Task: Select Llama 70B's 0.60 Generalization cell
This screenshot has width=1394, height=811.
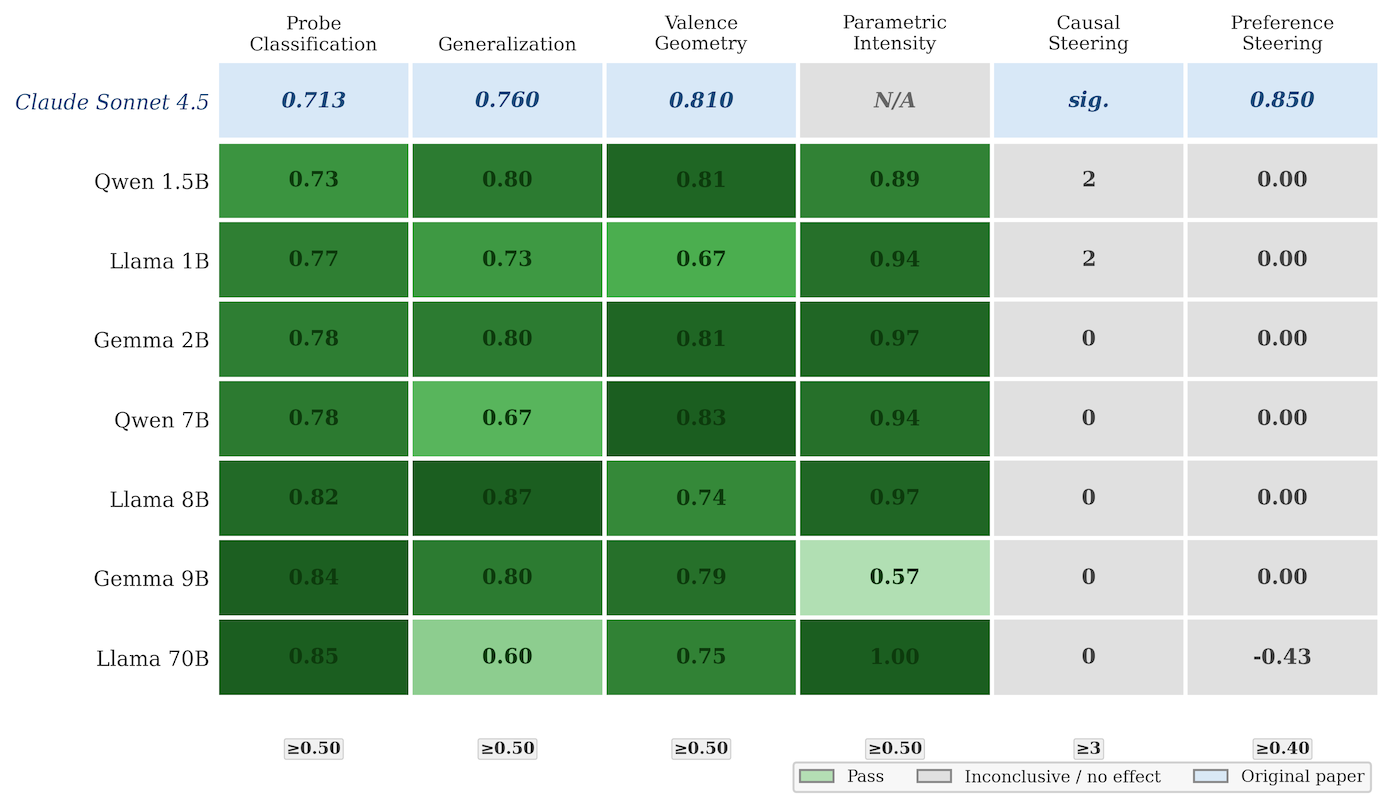Action: coord(507,657)
